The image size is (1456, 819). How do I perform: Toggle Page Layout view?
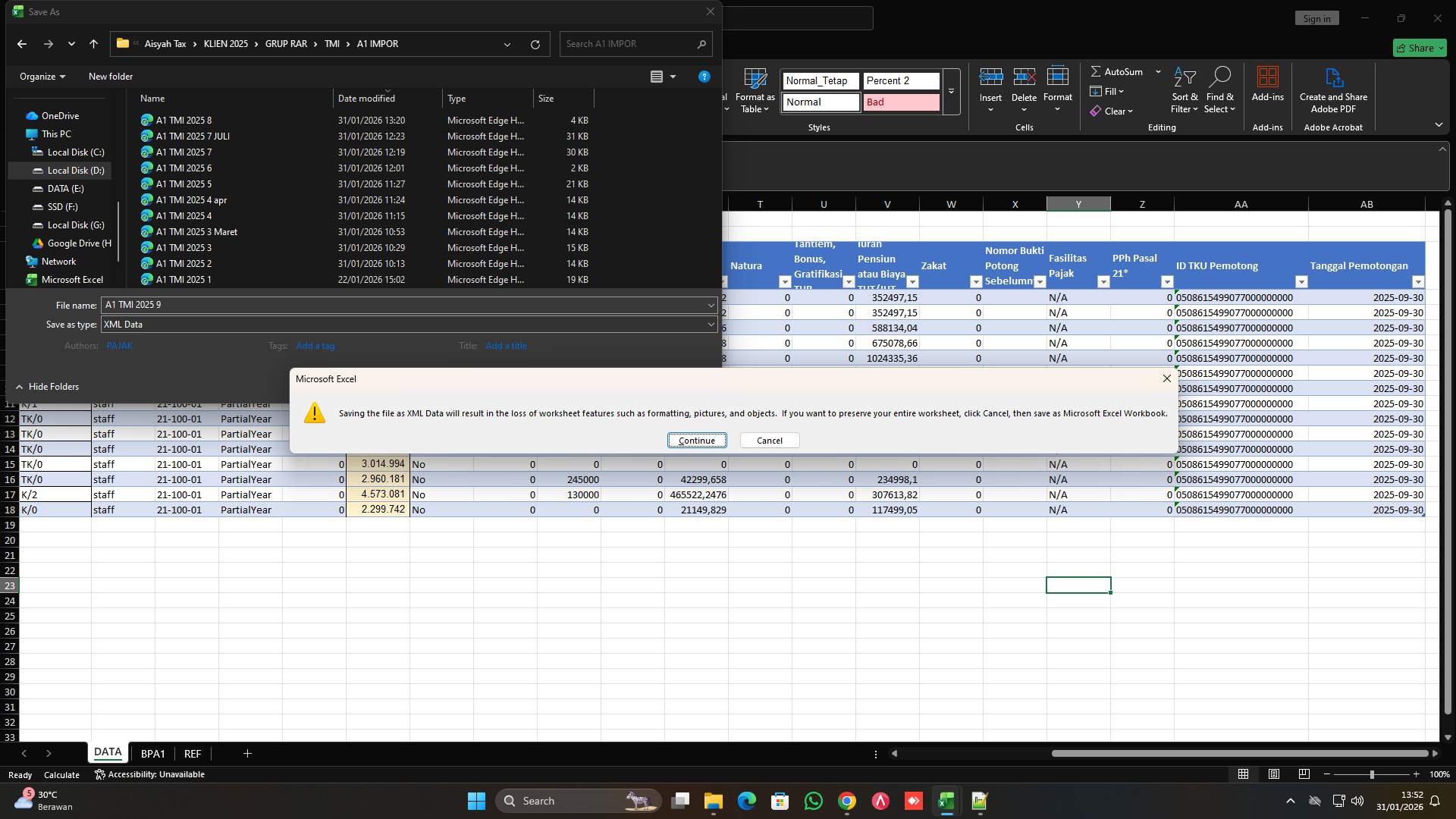pyautogui.click(x=1273, y=774)
